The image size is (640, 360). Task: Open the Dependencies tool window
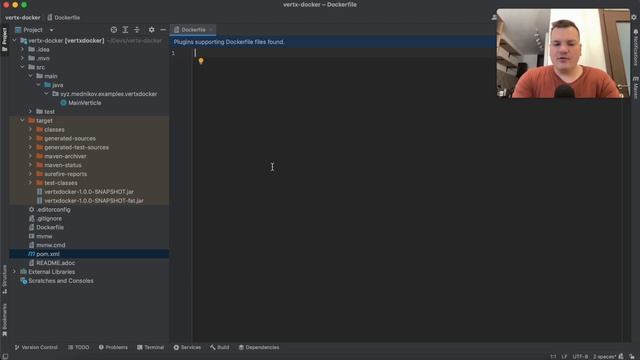tap(259, 347)
